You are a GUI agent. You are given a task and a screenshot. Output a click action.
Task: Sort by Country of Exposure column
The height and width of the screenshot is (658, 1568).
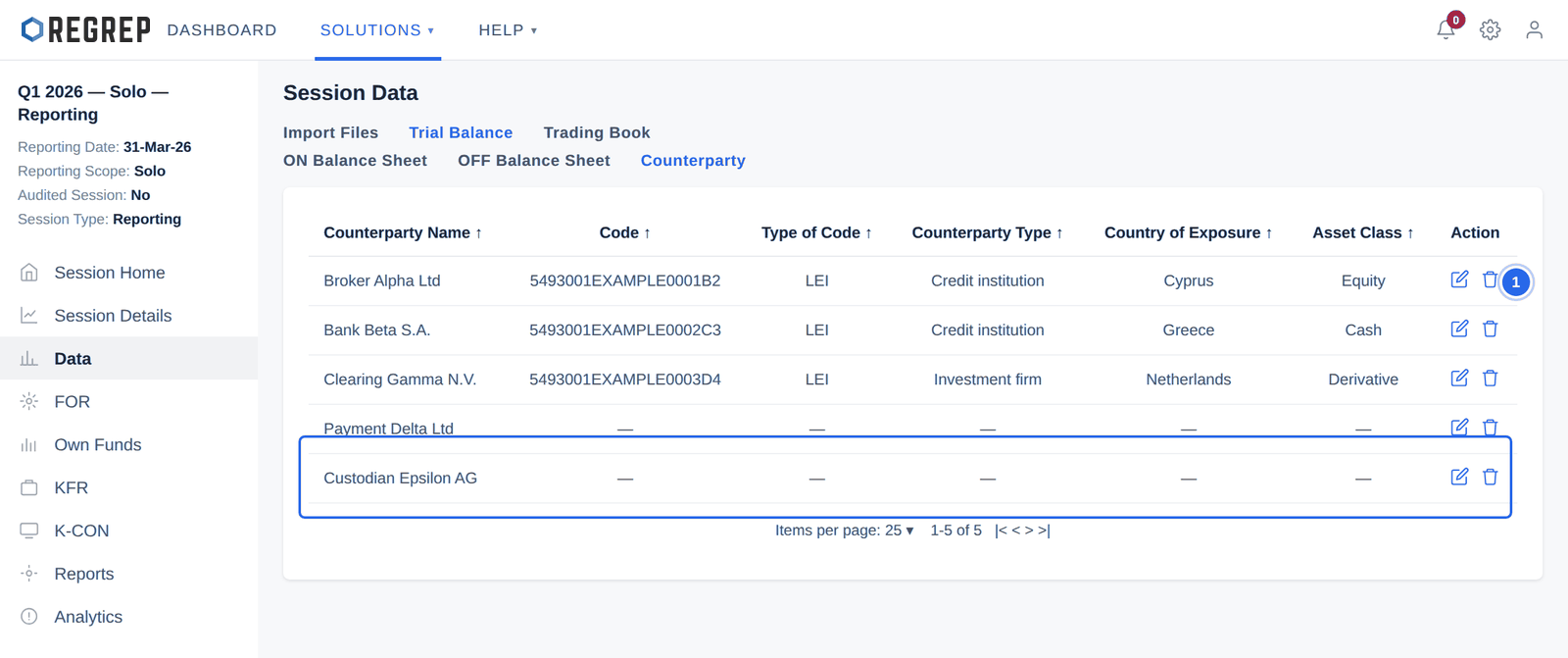(x=1188, y=232)
